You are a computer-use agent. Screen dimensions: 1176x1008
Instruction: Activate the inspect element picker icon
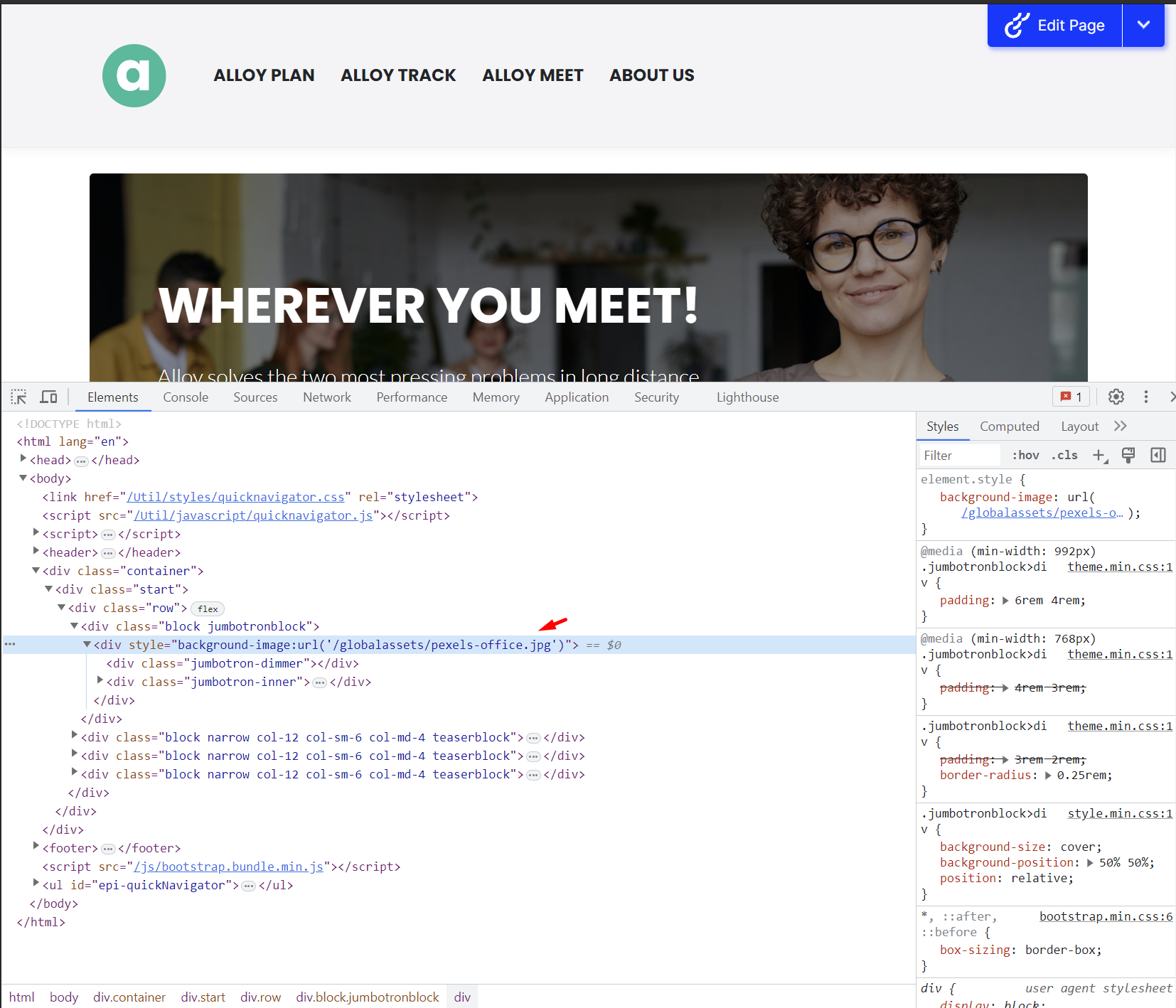click(18, 397)
